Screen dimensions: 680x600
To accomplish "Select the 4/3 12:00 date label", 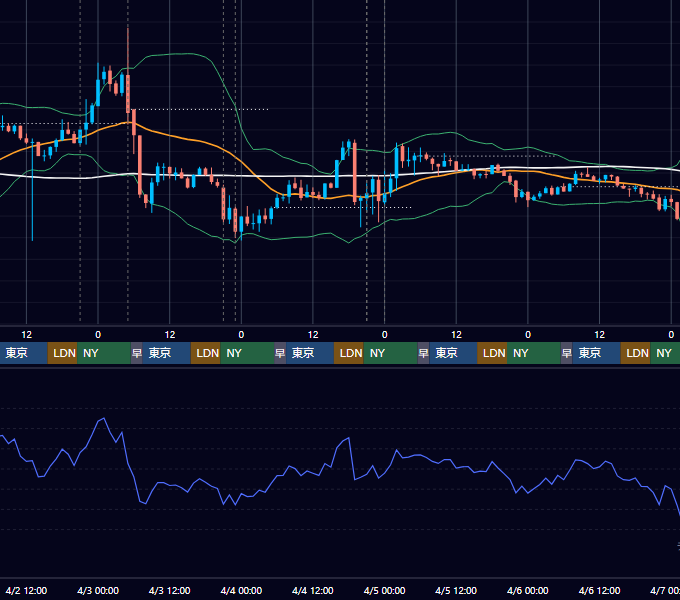I will [x=170, y=590].
